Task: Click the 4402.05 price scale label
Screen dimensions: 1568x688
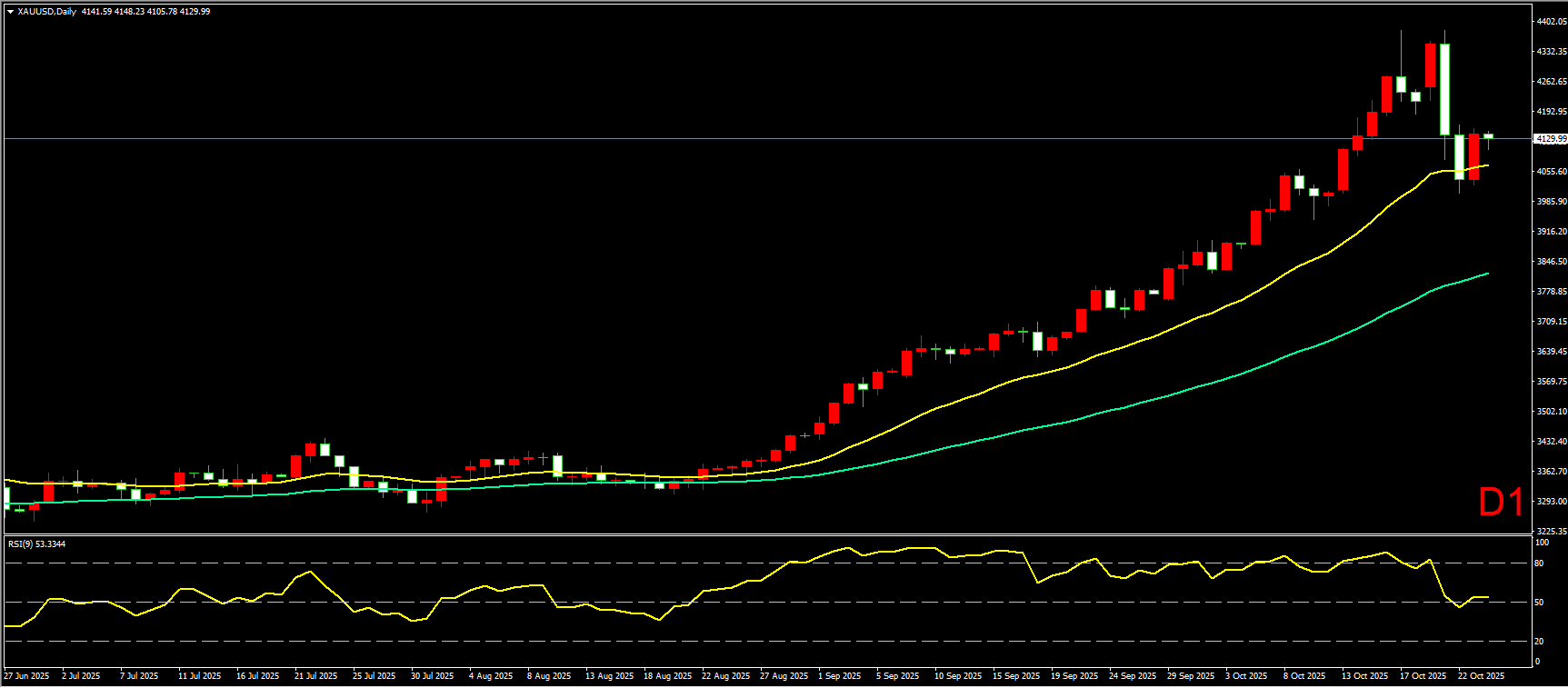Action: click(1551, 21)
